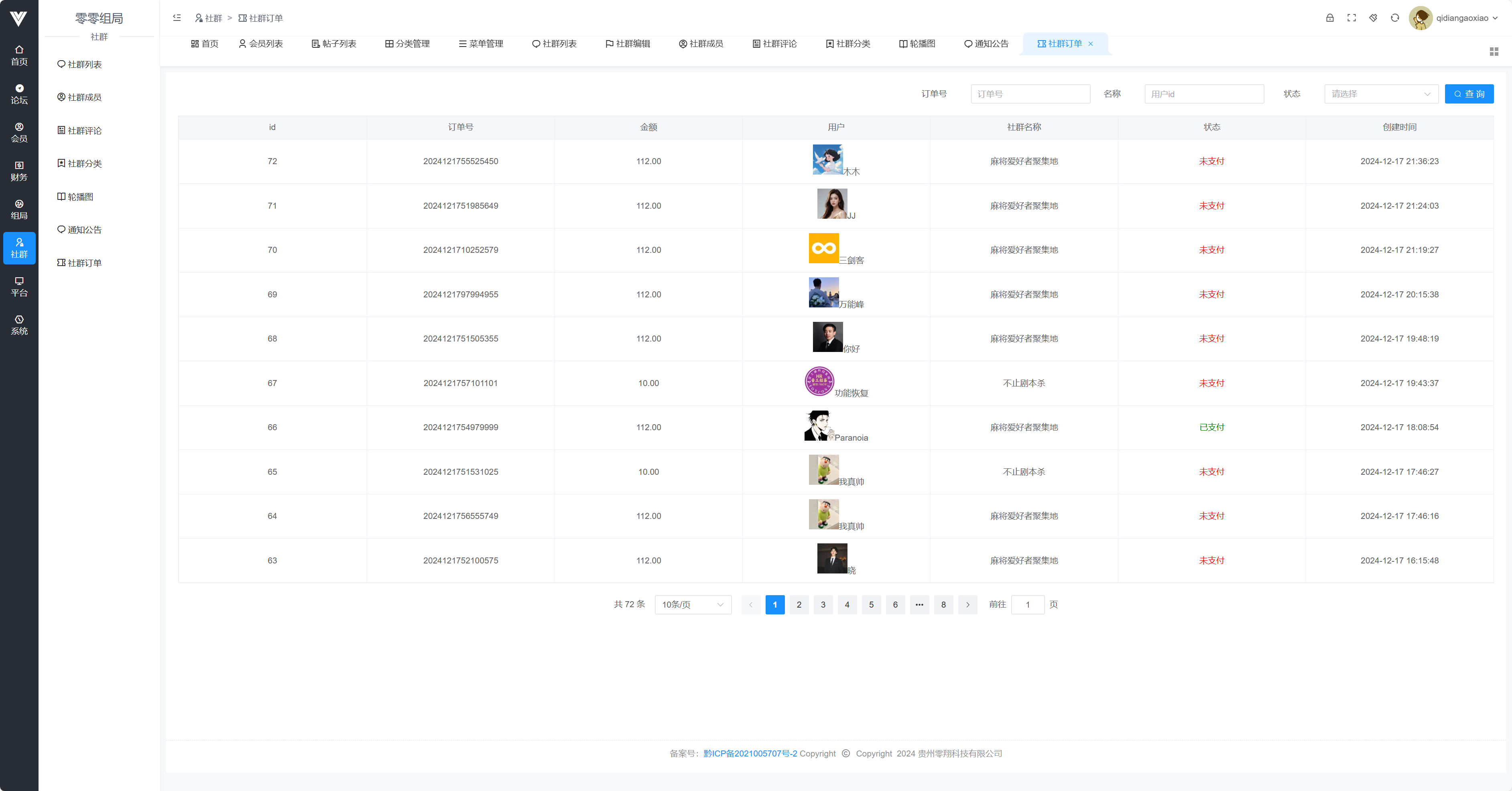
Task: Click the lock screen icon
Action: click(x=1329, y=18)
